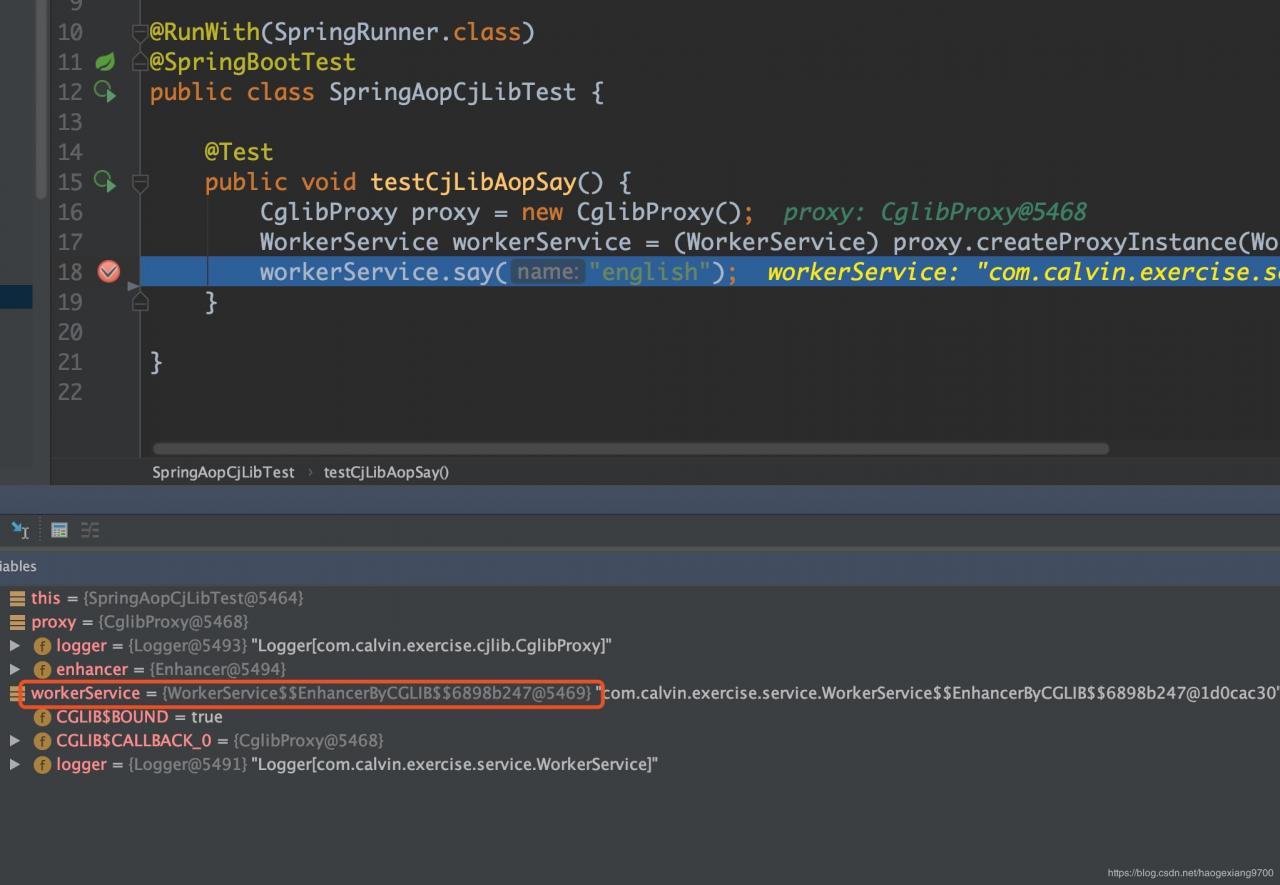1280x885 pixels.
Task: Click line number 16 in the gutter
Action: pyautogui.click(x=70, y=212)
